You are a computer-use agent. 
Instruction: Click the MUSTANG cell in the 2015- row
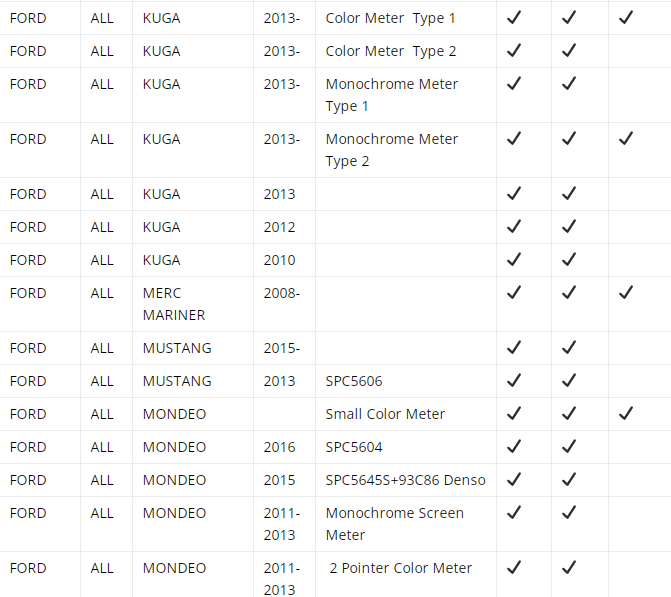[x=177, y=348]
